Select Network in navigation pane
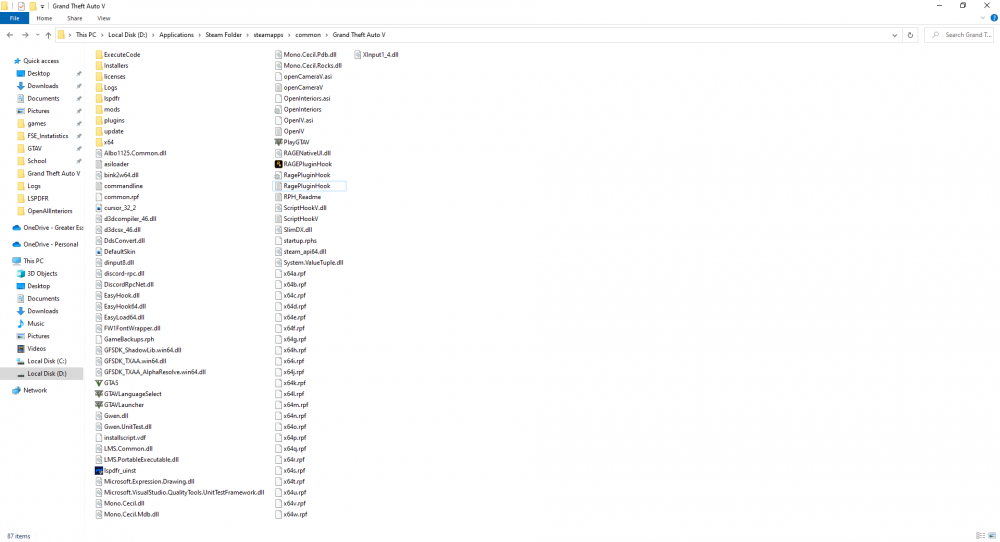The height and width of the screenshot is (542, 1000). tap(35, 390)
